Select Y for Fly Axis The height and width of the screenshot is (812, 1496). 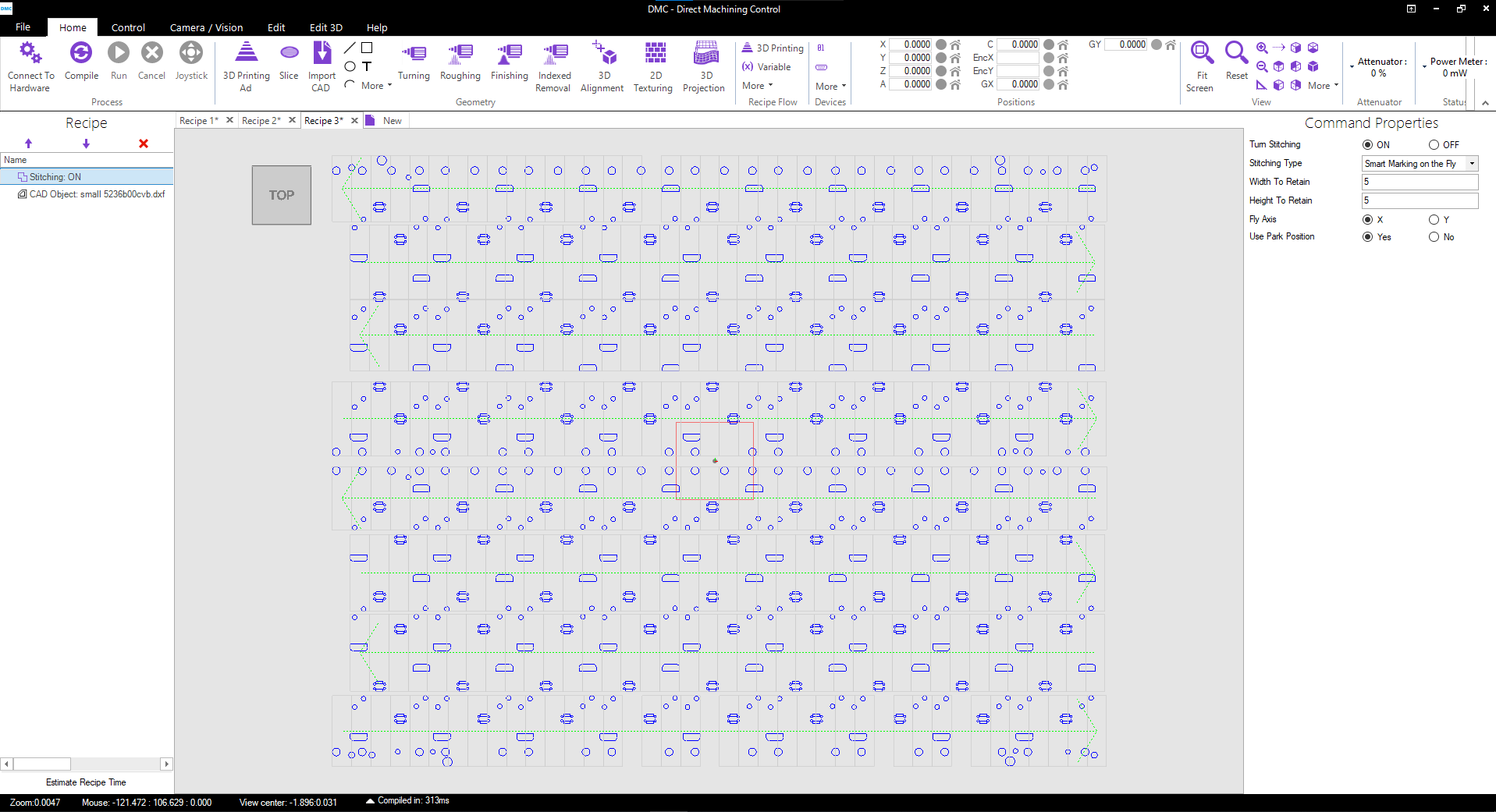tap(1434, 220)
